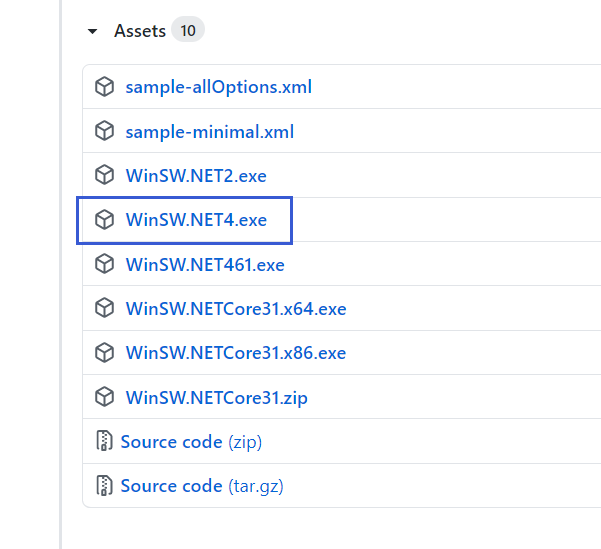Download WinSW.NET461.exe
This screenshot has width=601, height=549.
click(x=205, y=264)
